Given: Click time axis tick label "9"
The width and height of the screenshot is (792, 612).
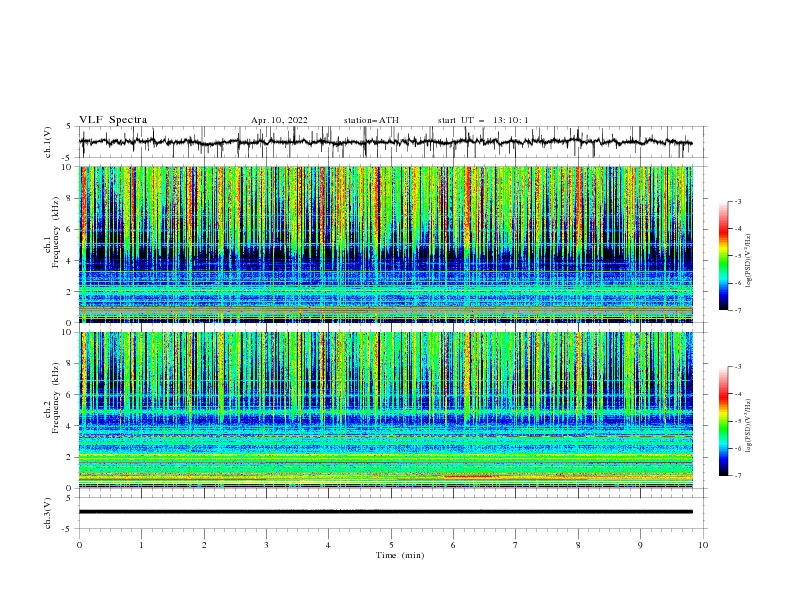Looking at the screenshot, I should [640, 545].
